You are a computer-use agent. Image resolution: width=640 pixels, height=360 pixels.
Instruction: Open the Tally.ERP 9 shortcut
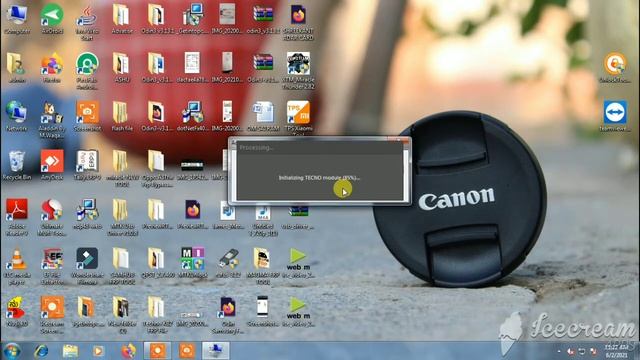click(x=87, y=165)
